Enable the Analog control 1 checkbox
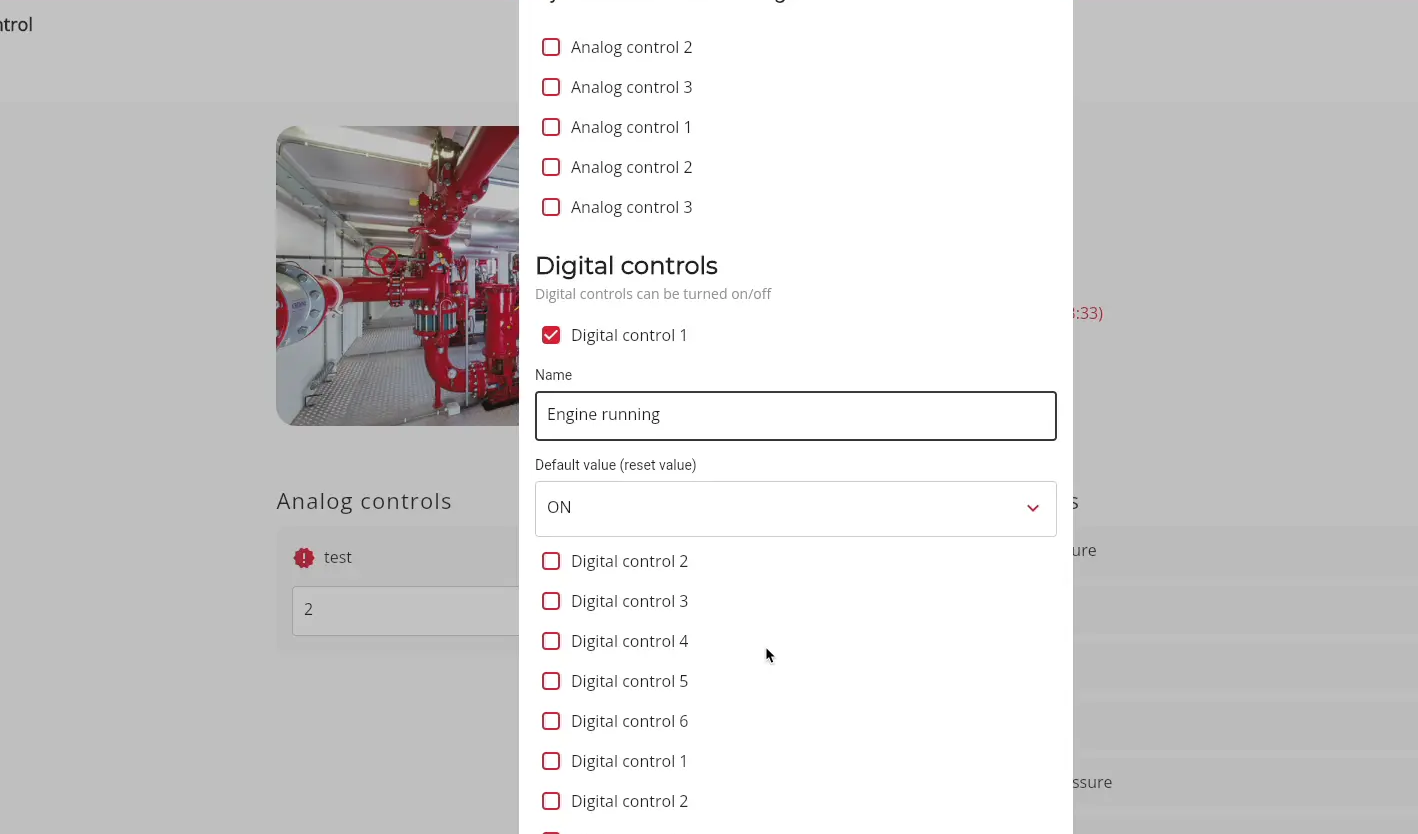The width and height of the screenshot is (1418, 834). tap(551, 127)
